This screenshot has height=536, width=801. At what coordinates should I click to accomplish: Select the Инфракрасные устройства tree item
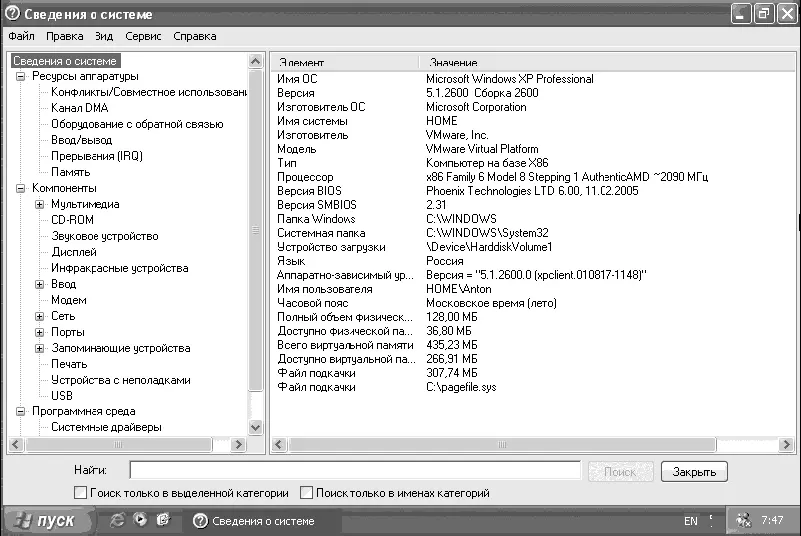coord(120,268)
